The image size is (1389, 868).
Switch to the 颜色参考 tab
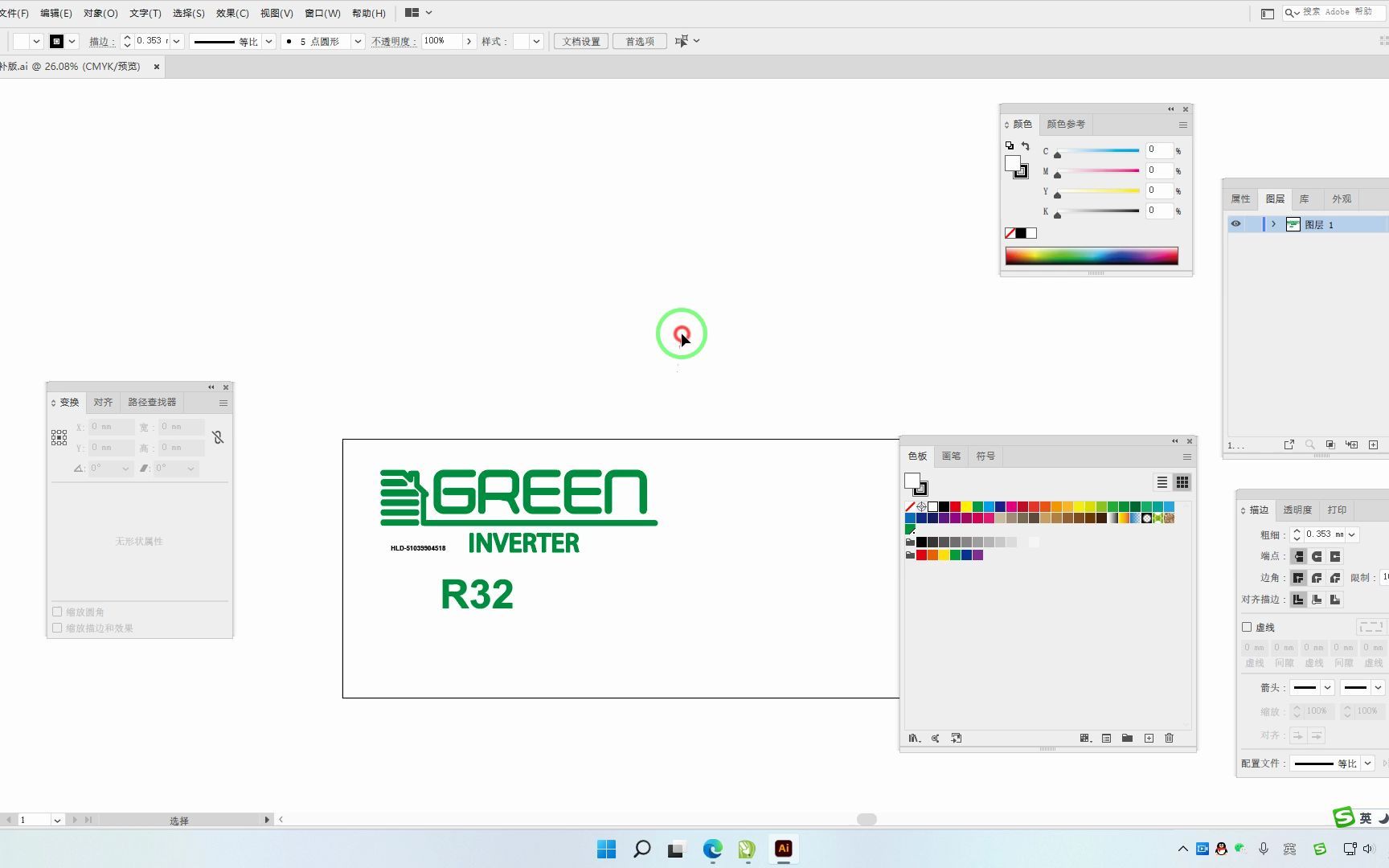click(1066, 125)
